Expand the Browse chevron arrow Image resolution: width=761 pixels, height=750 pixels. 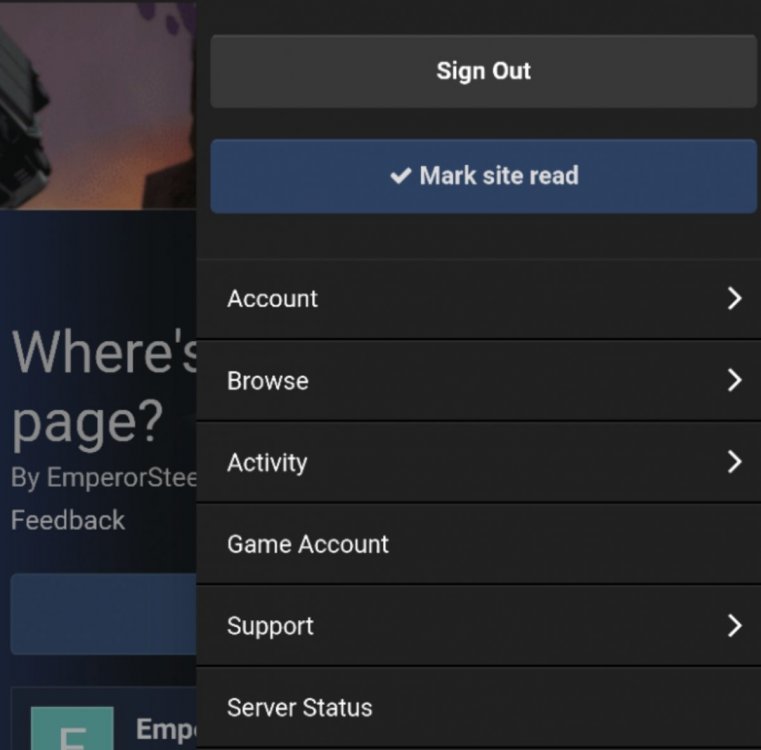pos(734,380)
